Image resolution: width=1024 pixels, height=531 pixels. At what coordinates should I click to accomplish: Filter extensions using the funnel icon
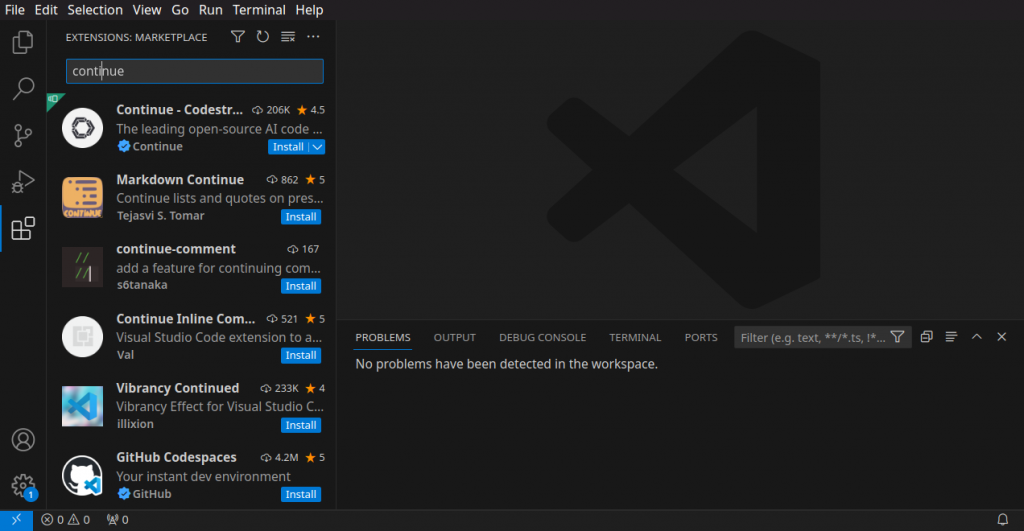coord(237,37)
